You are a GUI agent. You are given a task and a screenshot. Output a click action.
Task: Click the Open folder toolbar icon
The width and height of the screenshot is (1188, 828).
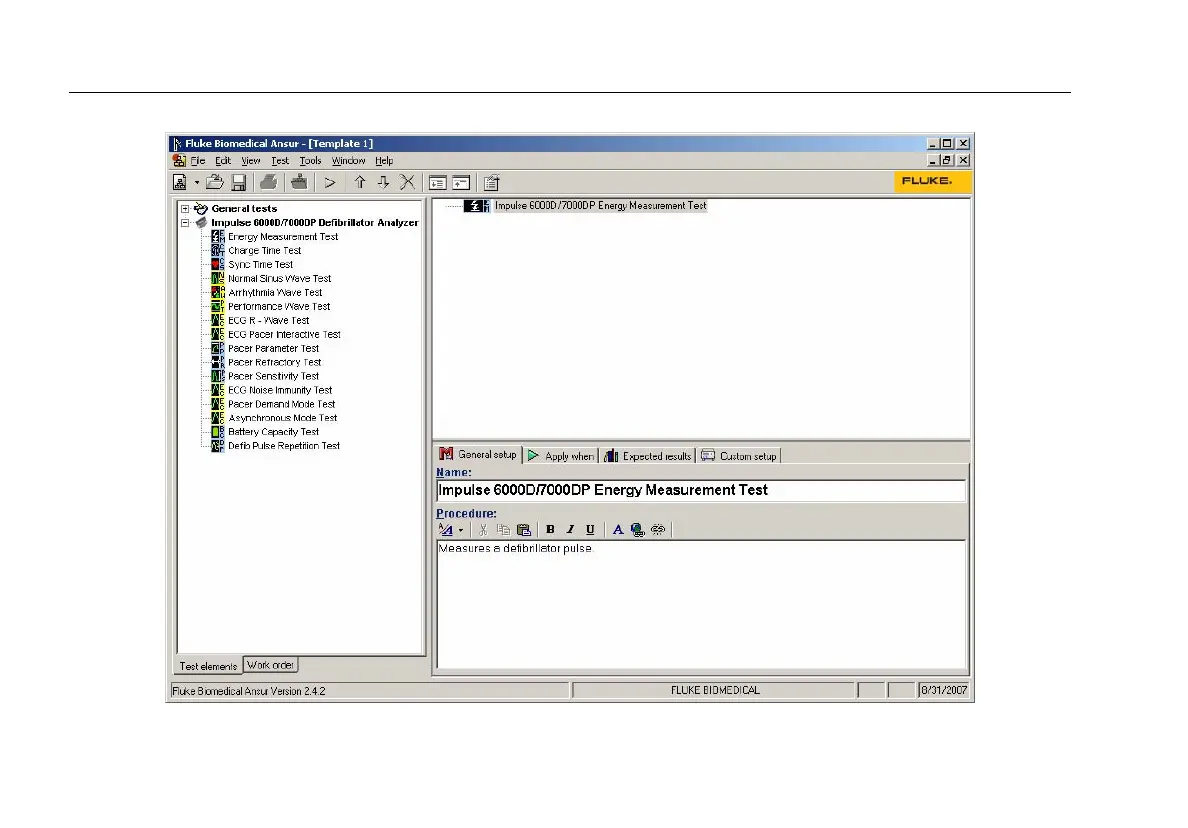(x=215, y=183)
